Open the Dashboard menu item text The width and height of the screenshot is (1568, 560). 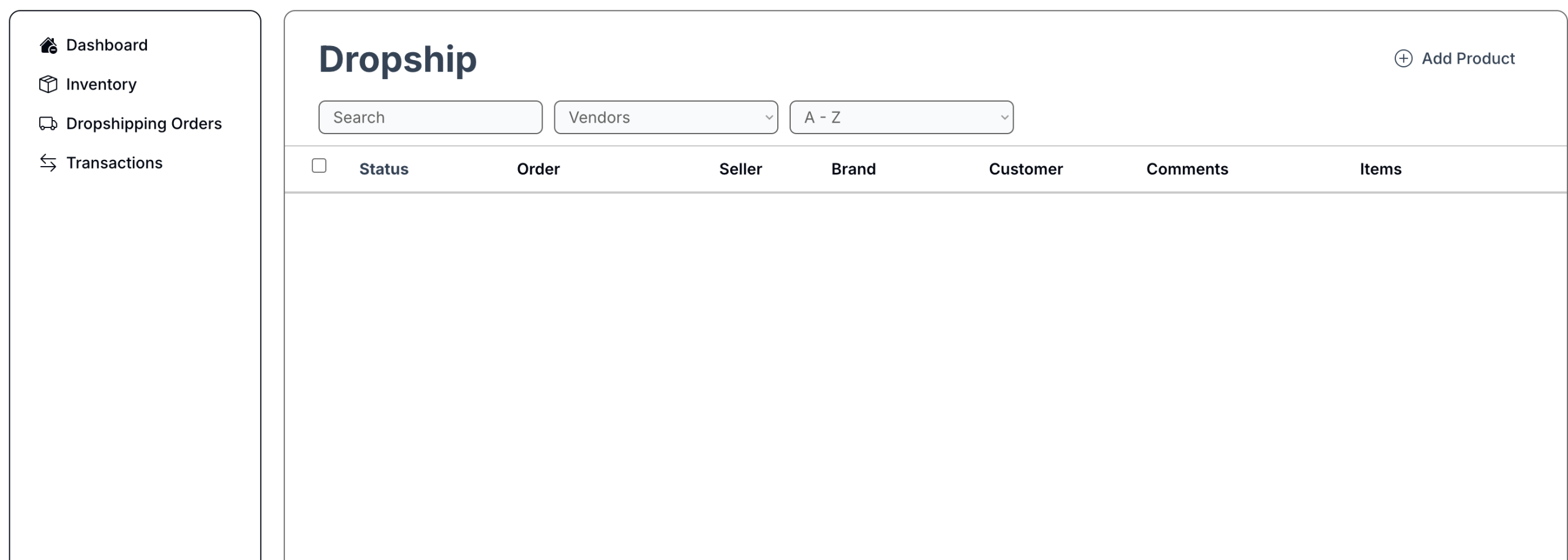[107, 45]
